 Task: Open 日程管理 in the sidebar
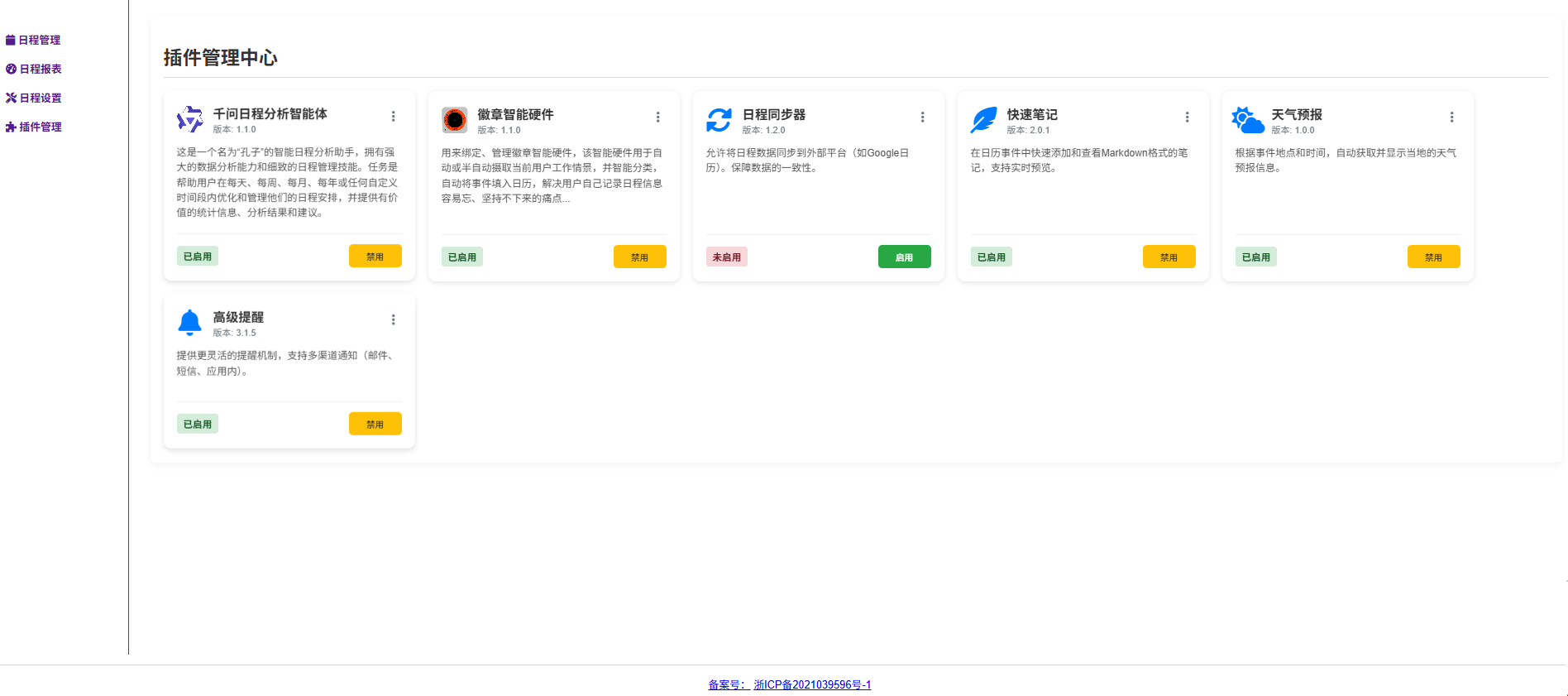coord(33,40)
